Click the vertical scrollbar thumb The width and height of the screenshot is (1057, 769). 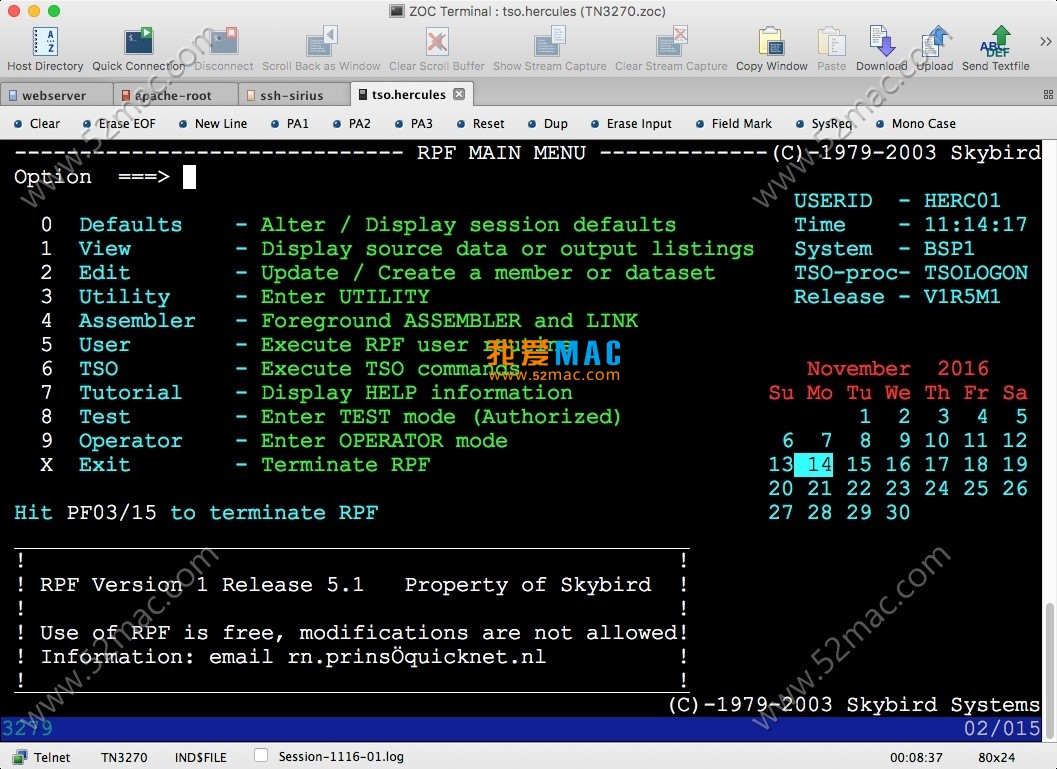click(1050, 670)
